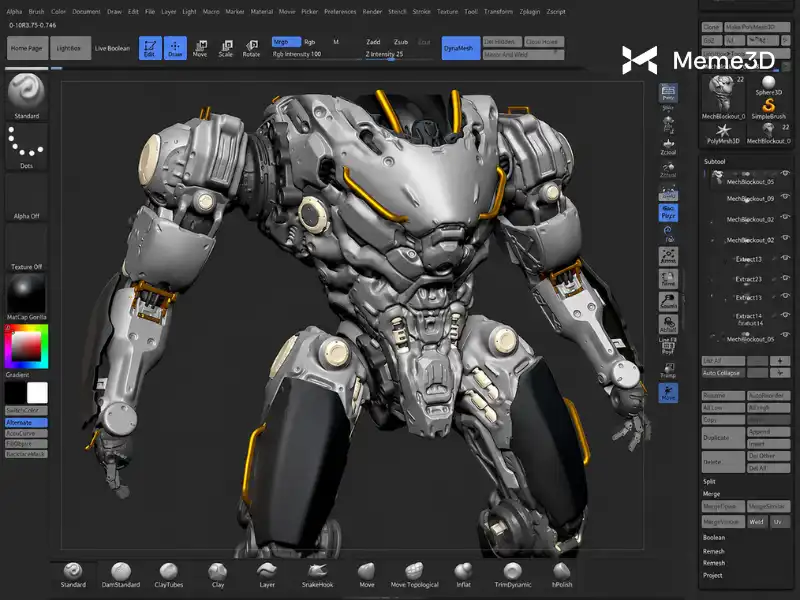The width and height of the screenshot is (800, 600).
Task: Collapse the Subtool panel header
Action: [x=714, y=161]
